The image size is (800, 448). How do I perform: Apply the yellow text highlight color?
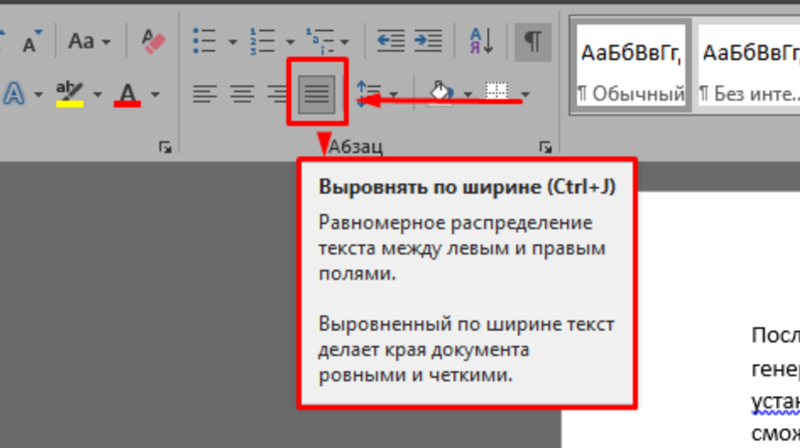click(70, 93)
